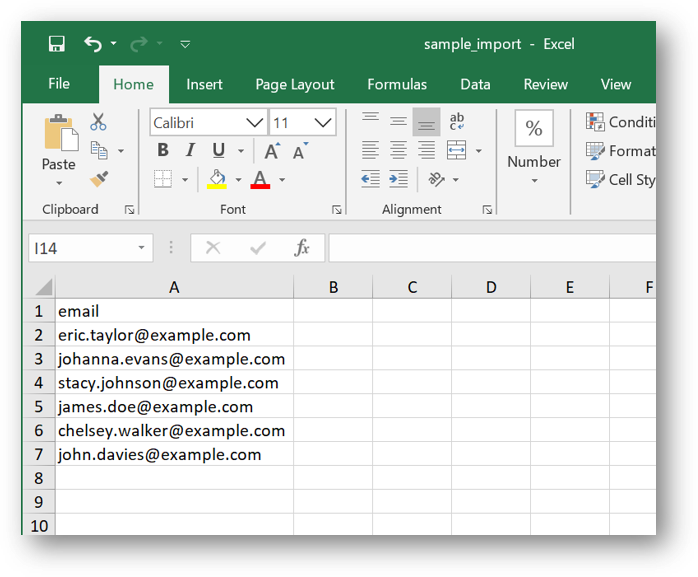
Task: Open font color palette arrow
Action: pos(282,180)
